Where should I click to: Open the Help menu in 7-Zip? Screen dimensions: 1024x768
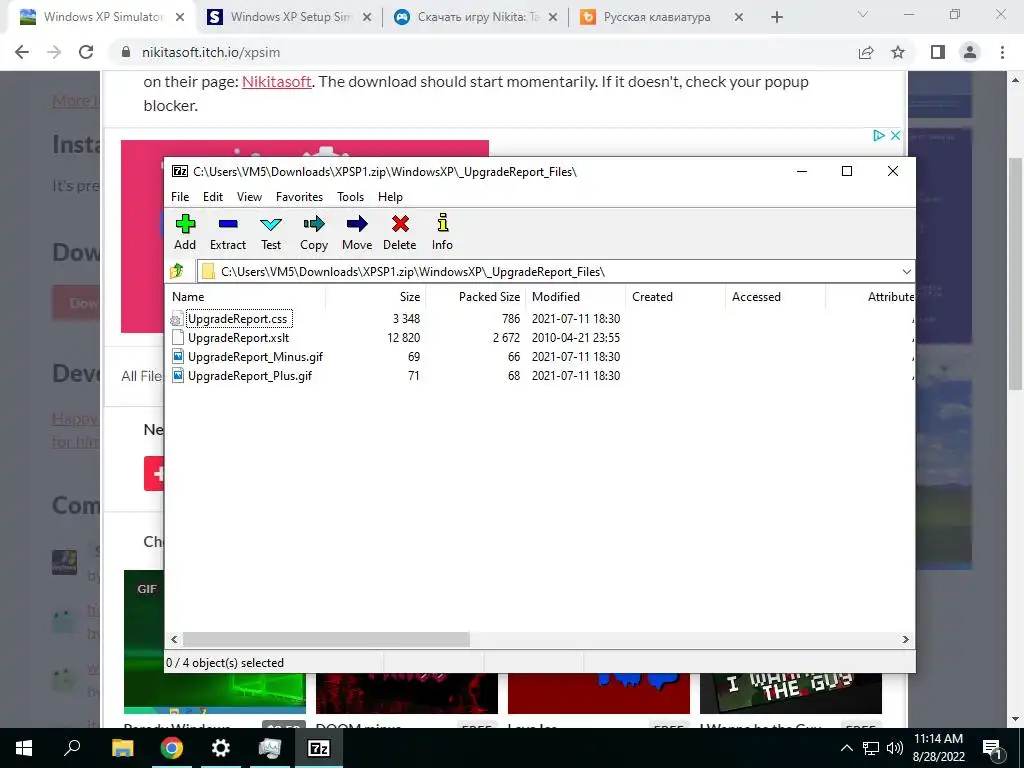point(391,197)
